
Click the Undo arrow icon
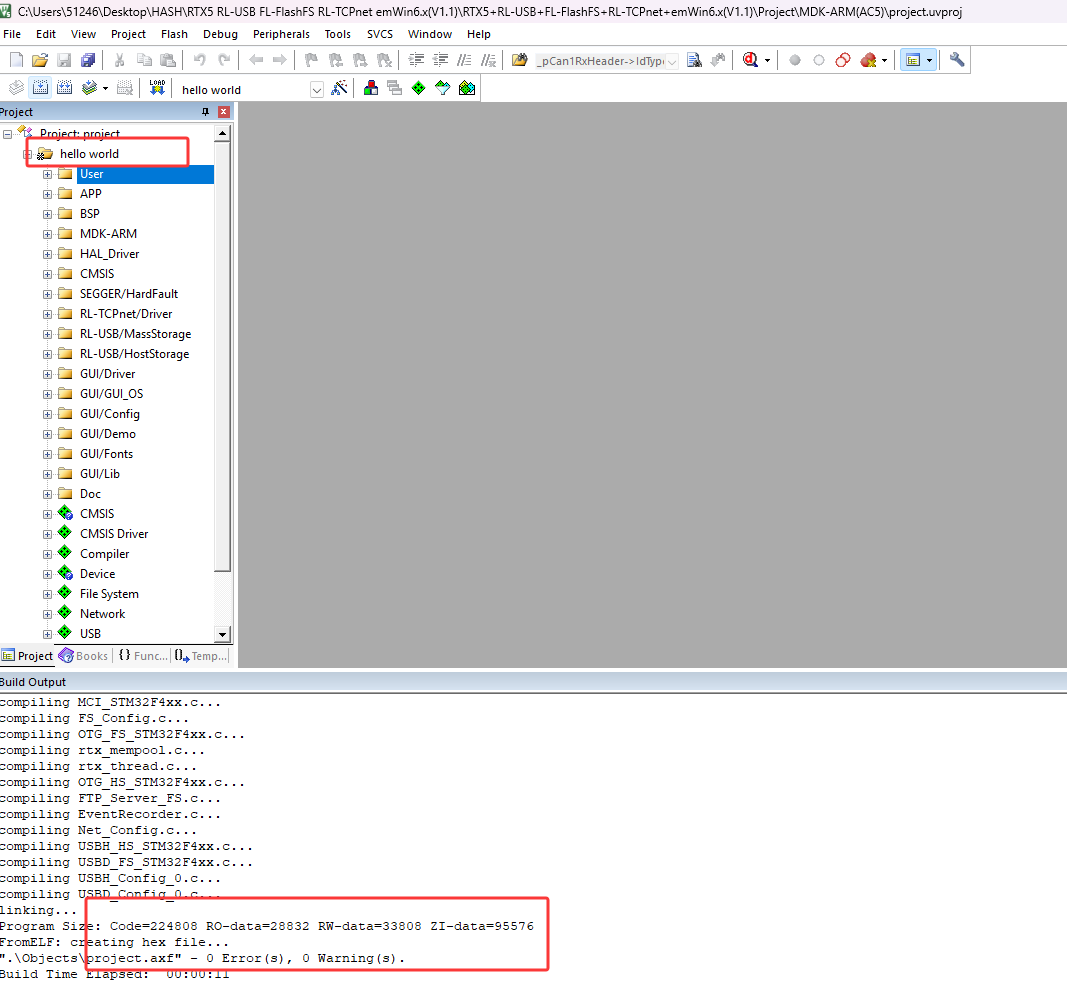tap(199, 61)
